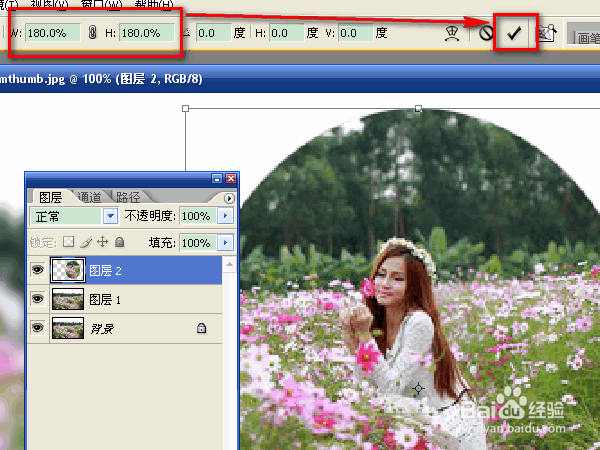
Task: Click the horizontal skew H field
Action: pyautogui.click(x=287, y=33)
